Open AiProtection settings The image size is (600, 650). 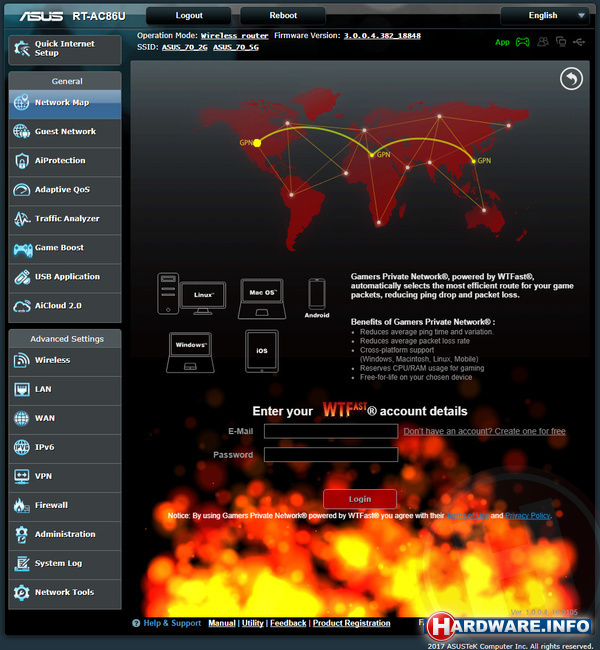(x=65, y=161)
